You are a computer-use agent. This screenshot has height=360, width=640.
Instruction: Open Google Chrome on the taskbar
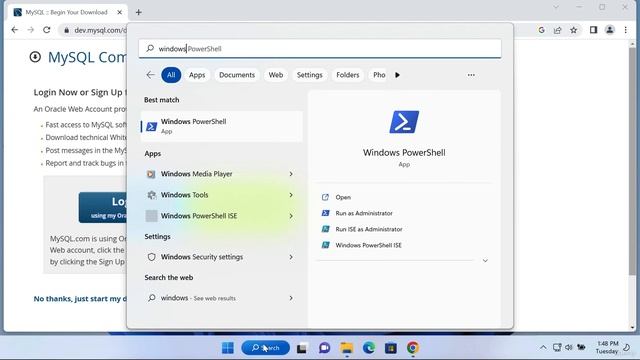413,348
